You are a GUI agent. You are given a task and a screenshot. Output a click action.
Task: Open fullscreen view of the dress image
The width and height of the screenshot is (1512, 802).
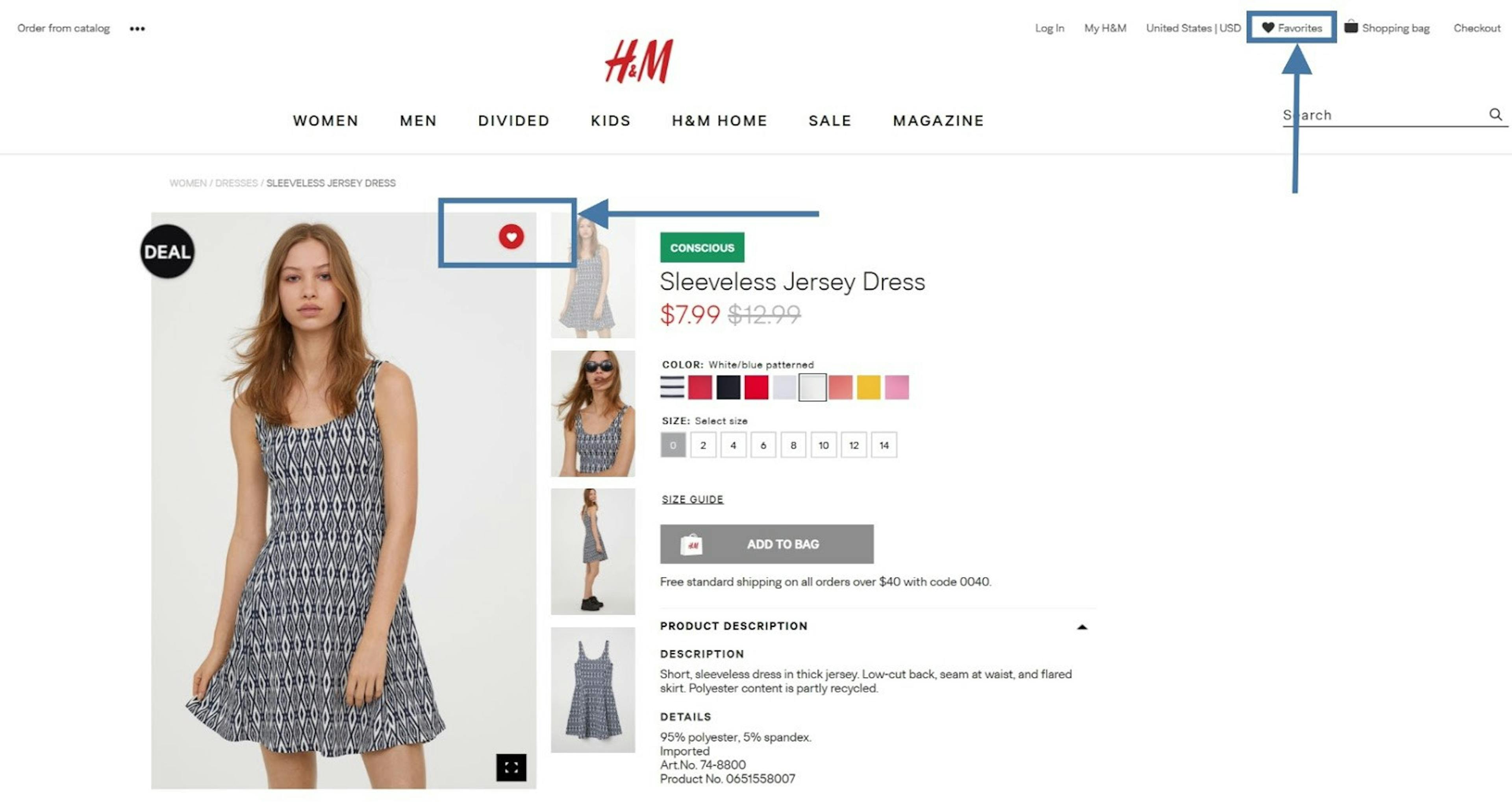point(511,767)
